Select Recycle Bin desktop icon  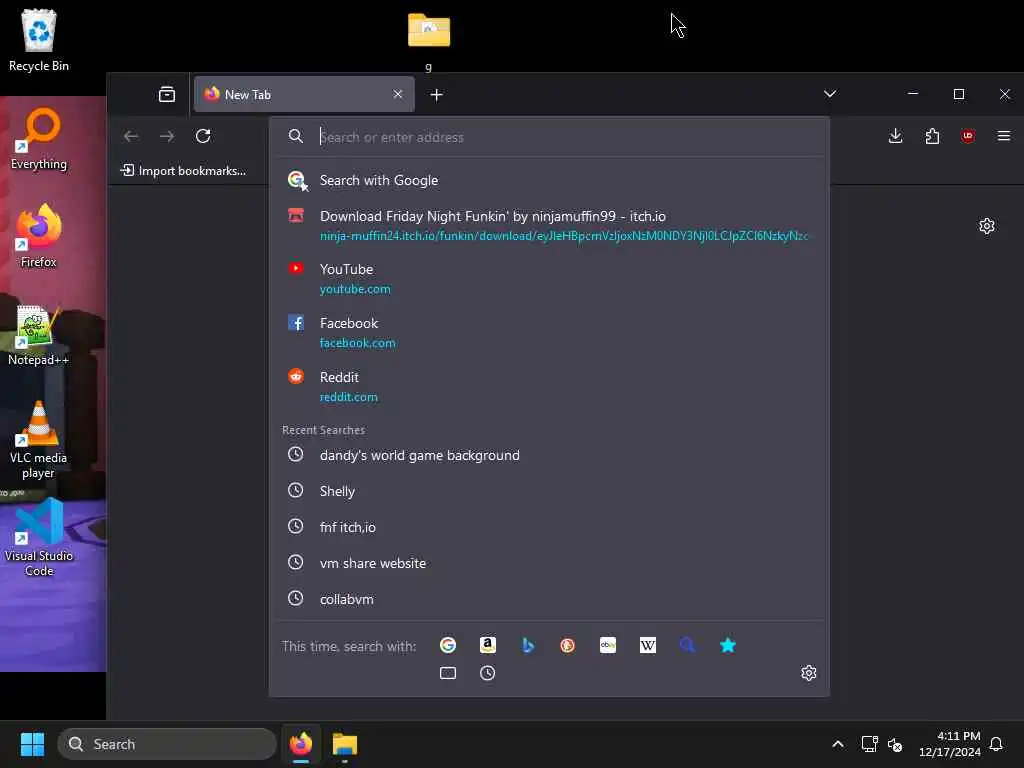(x=39, y=40)
